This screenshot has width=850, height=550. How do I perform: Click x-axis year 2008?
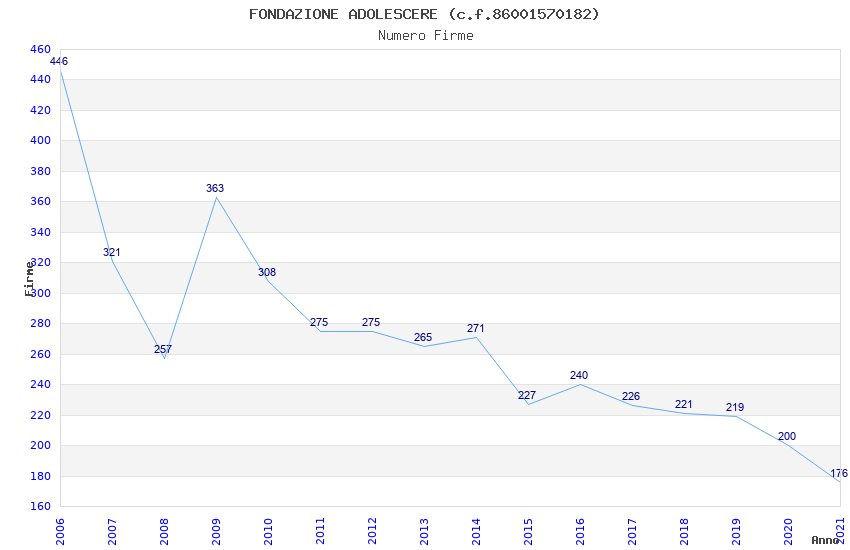pos(164,531)
